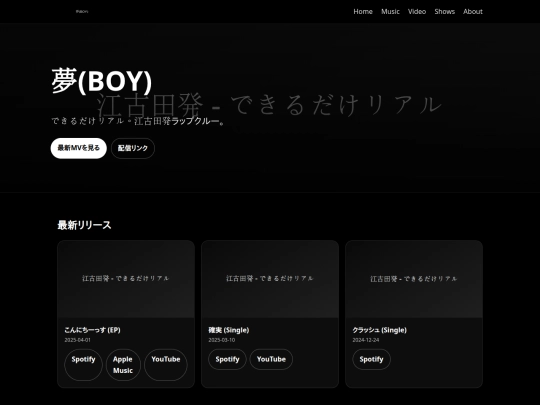Open Spotify link for クラッシュ (Single)
The height and width of the screenshot is (405, 540).
click(371, 359)
